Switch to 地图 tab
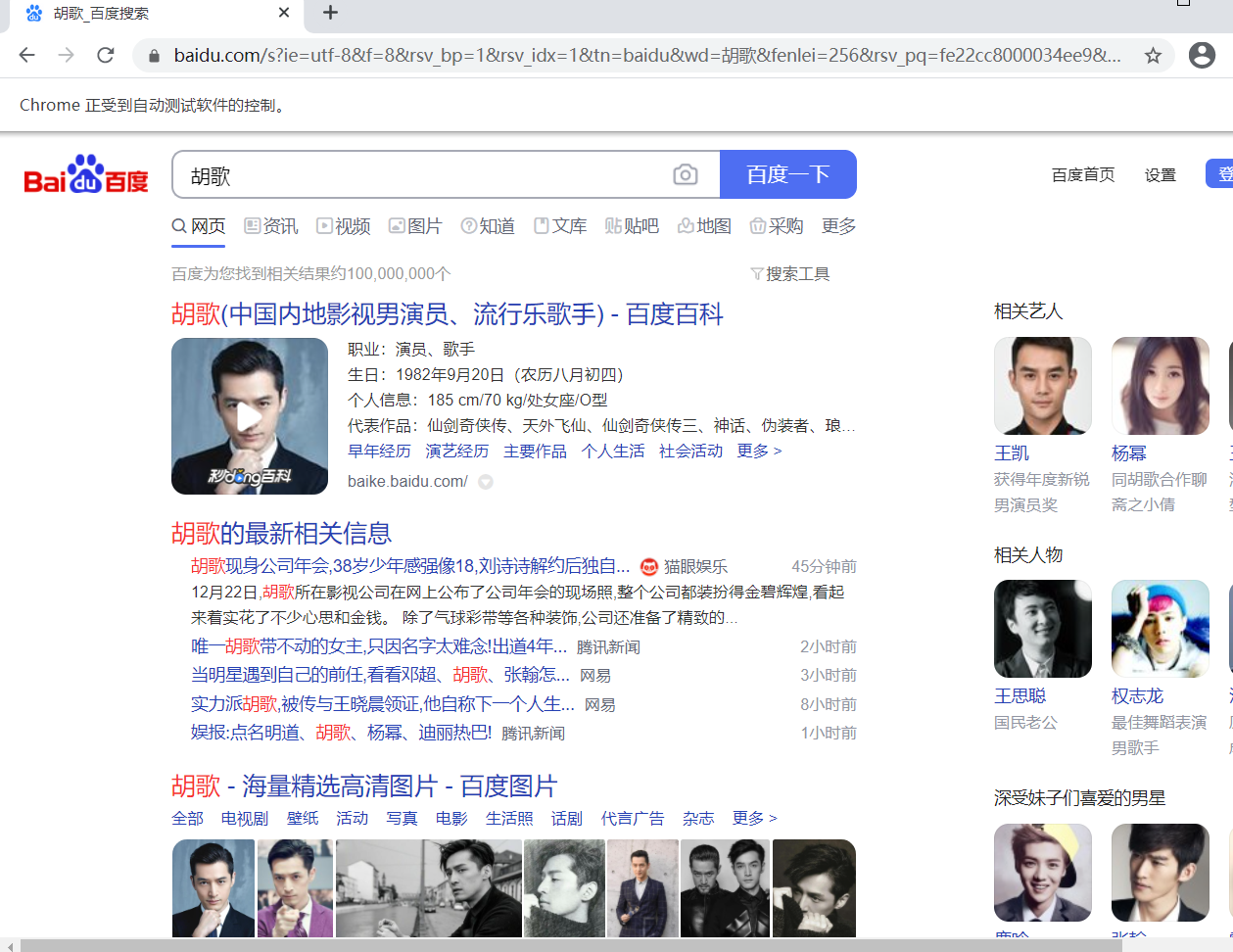Viewport: 1233px width, 952px height. pyautogui.click(x=704, y=226)
